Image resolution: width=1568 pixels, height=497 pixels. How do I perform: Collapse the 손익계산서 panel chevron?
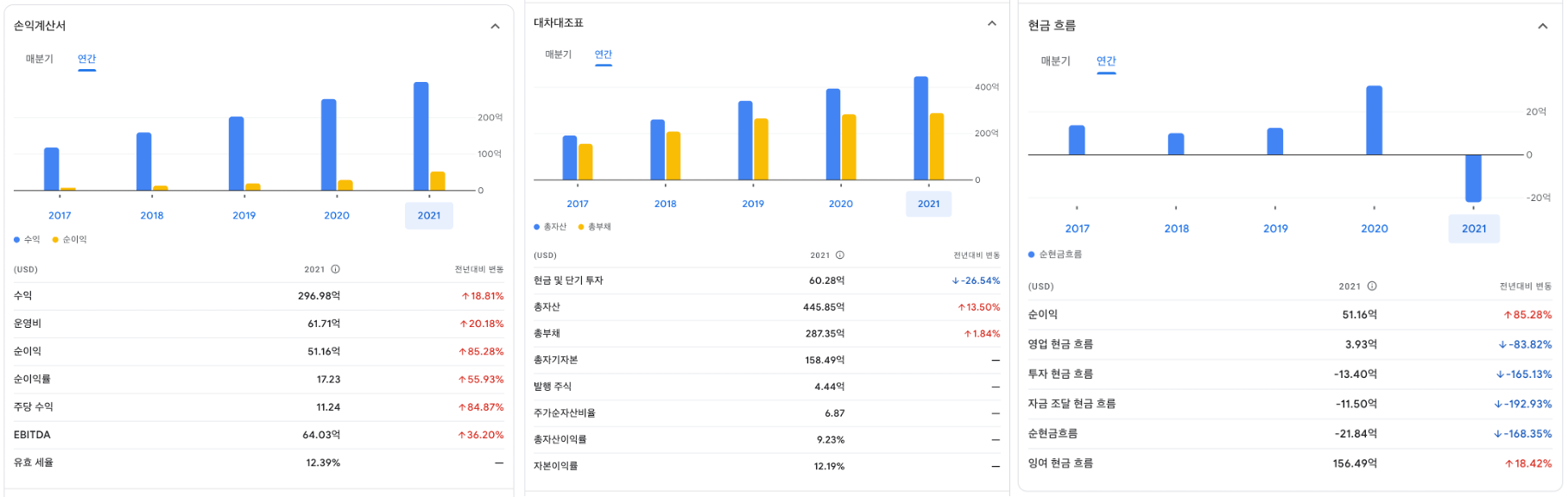coord(496,26)
